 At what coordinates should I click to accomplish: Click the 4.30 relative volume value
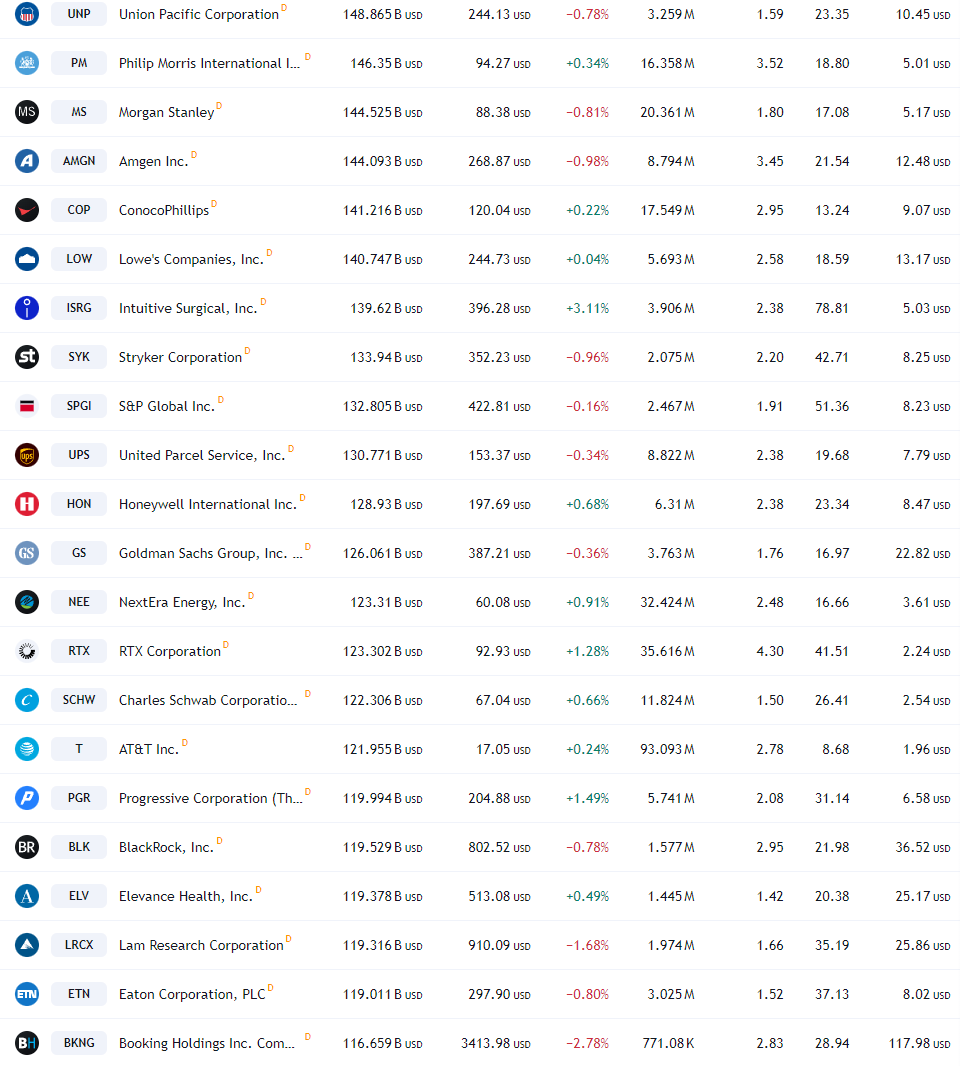click(770, 651)
